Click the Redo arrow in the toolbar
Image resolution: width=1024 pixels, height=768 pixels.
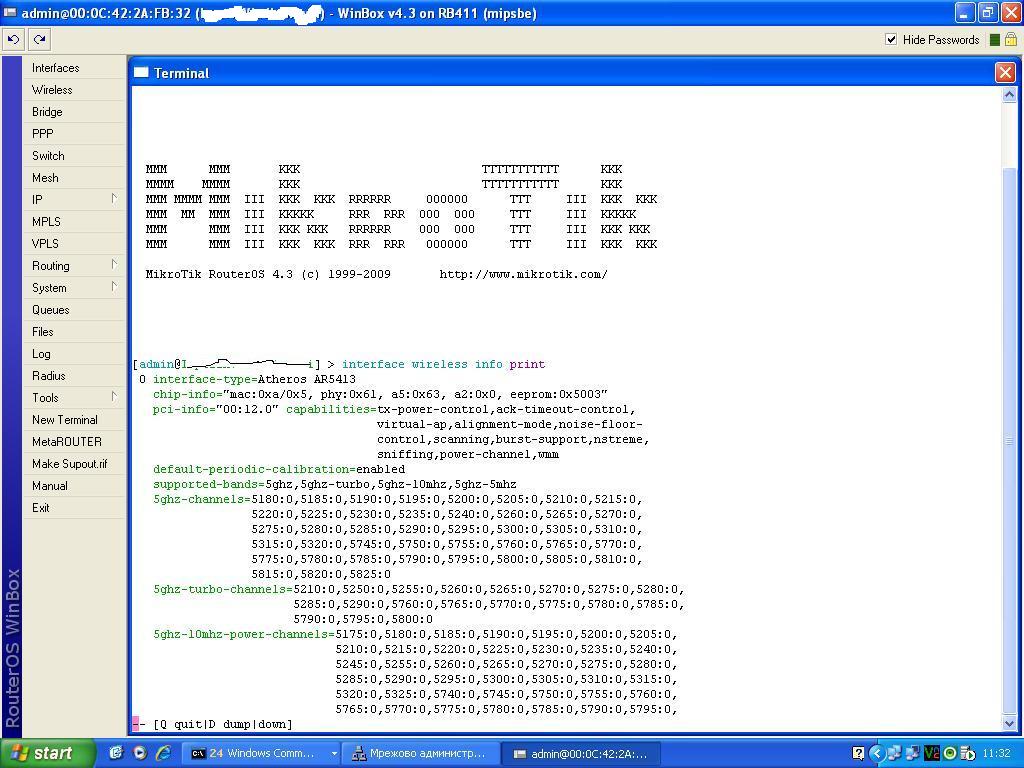pos(39,40)
